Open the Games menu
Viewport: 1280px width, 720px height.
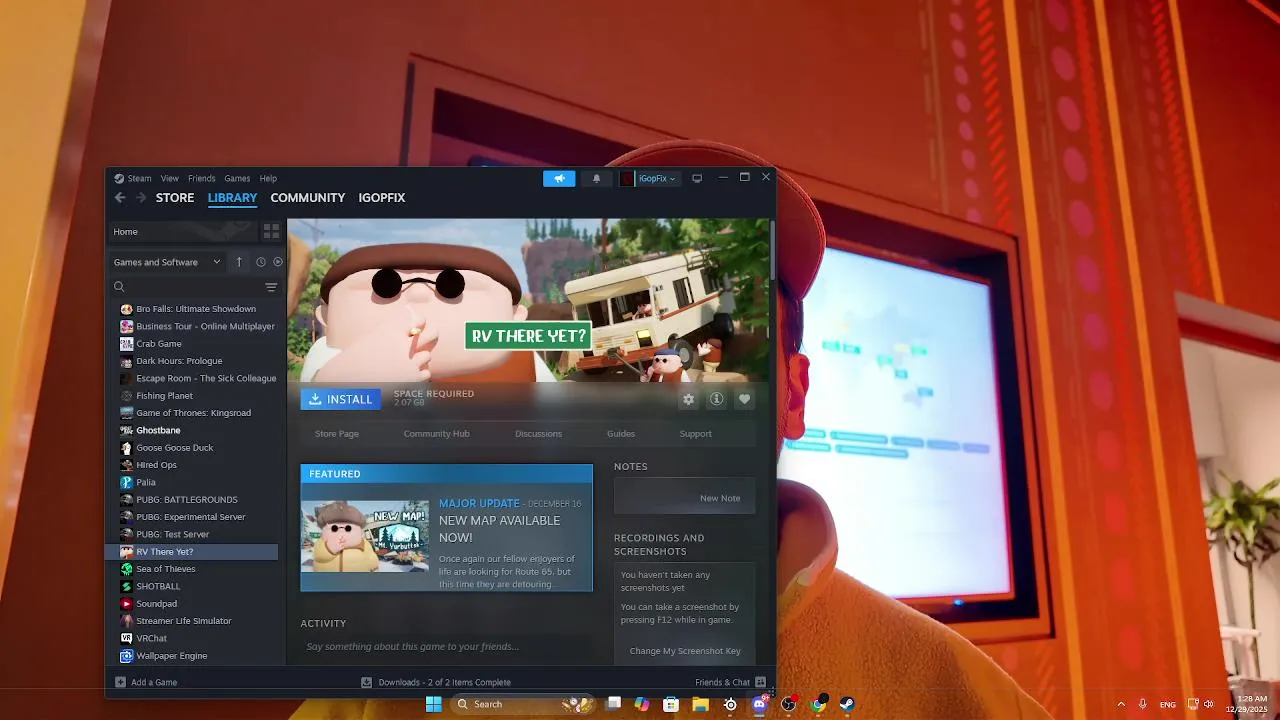click(x=237, y=178)
